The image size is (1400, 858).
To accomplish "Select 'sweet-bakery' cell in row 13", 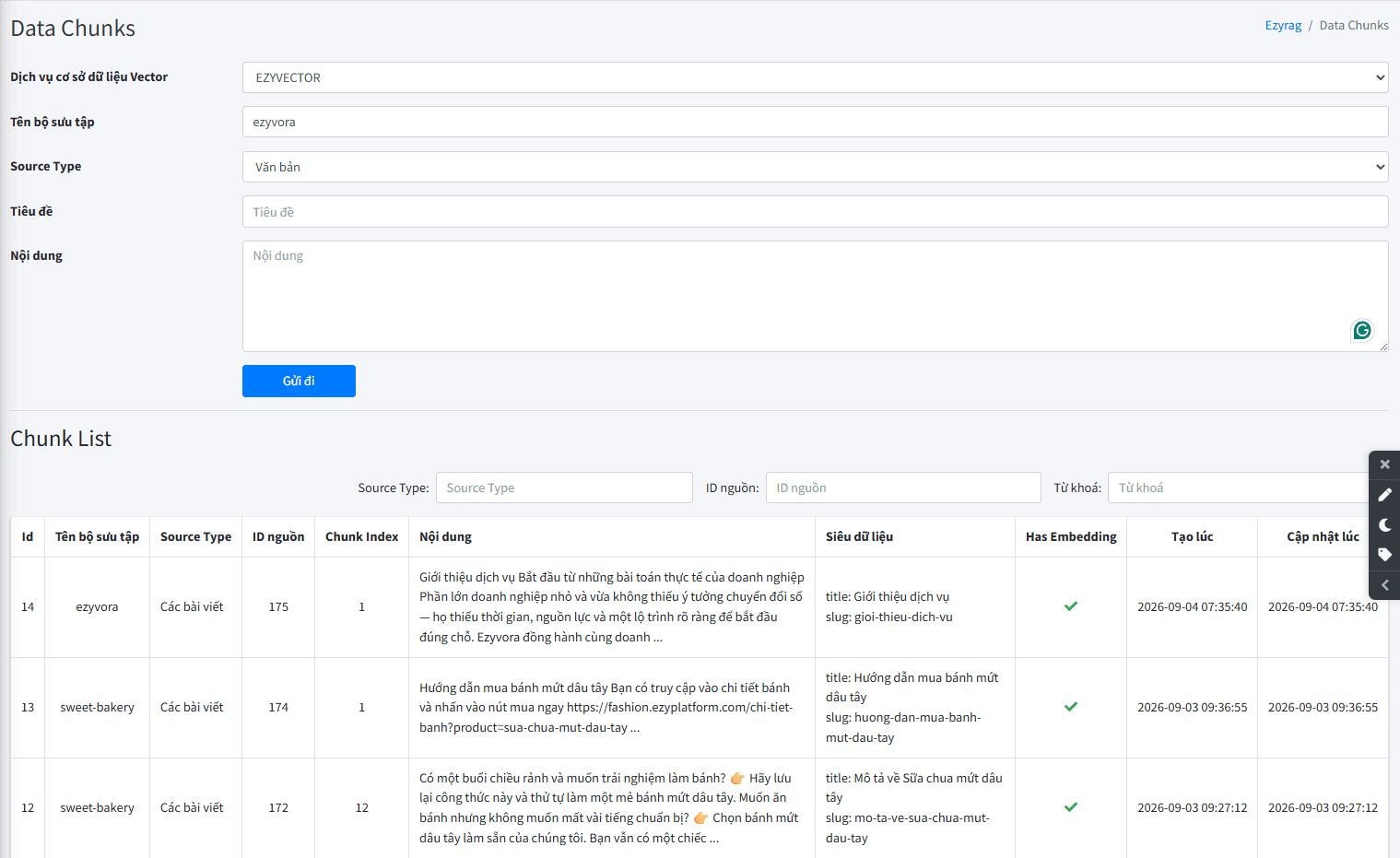I will point(97,707).
